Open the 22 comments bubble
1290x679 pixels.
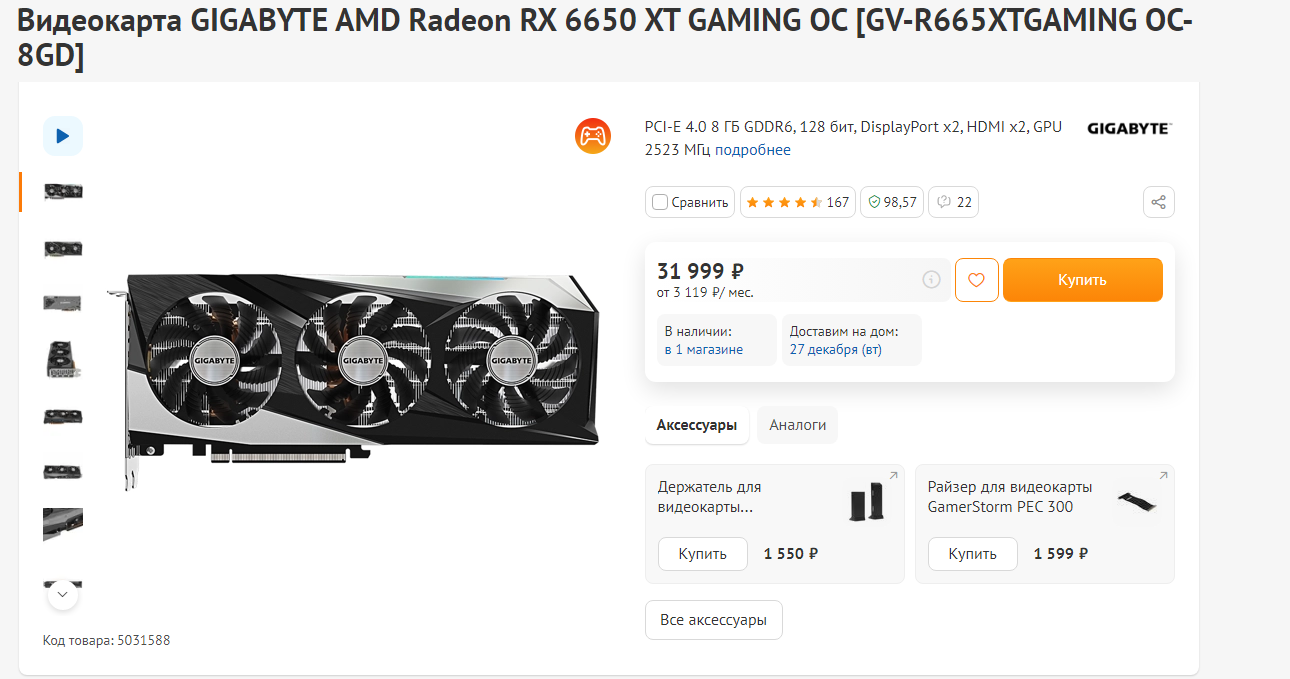pyautogui.click(x=954, y=202)
